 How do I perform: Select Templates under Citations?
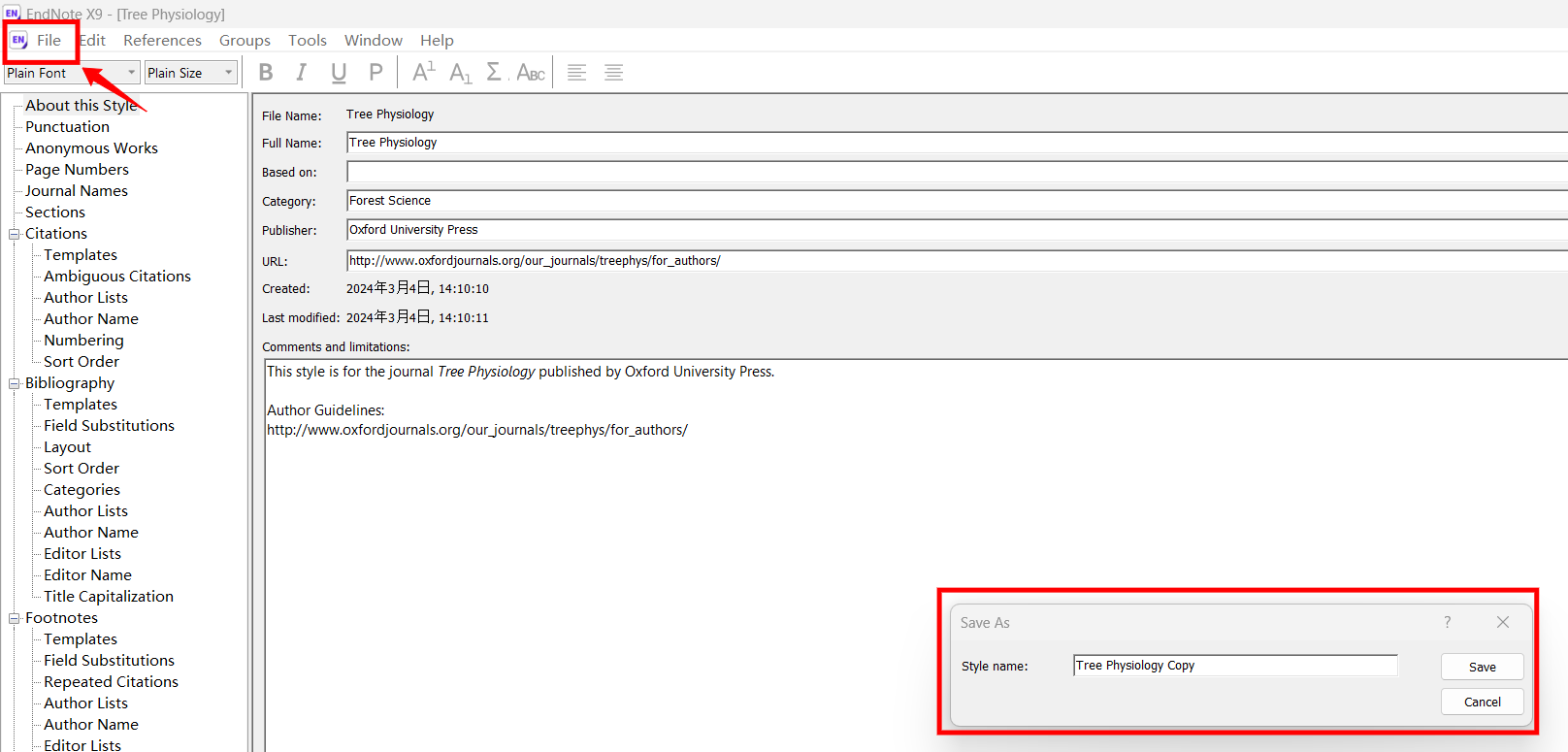81,255
